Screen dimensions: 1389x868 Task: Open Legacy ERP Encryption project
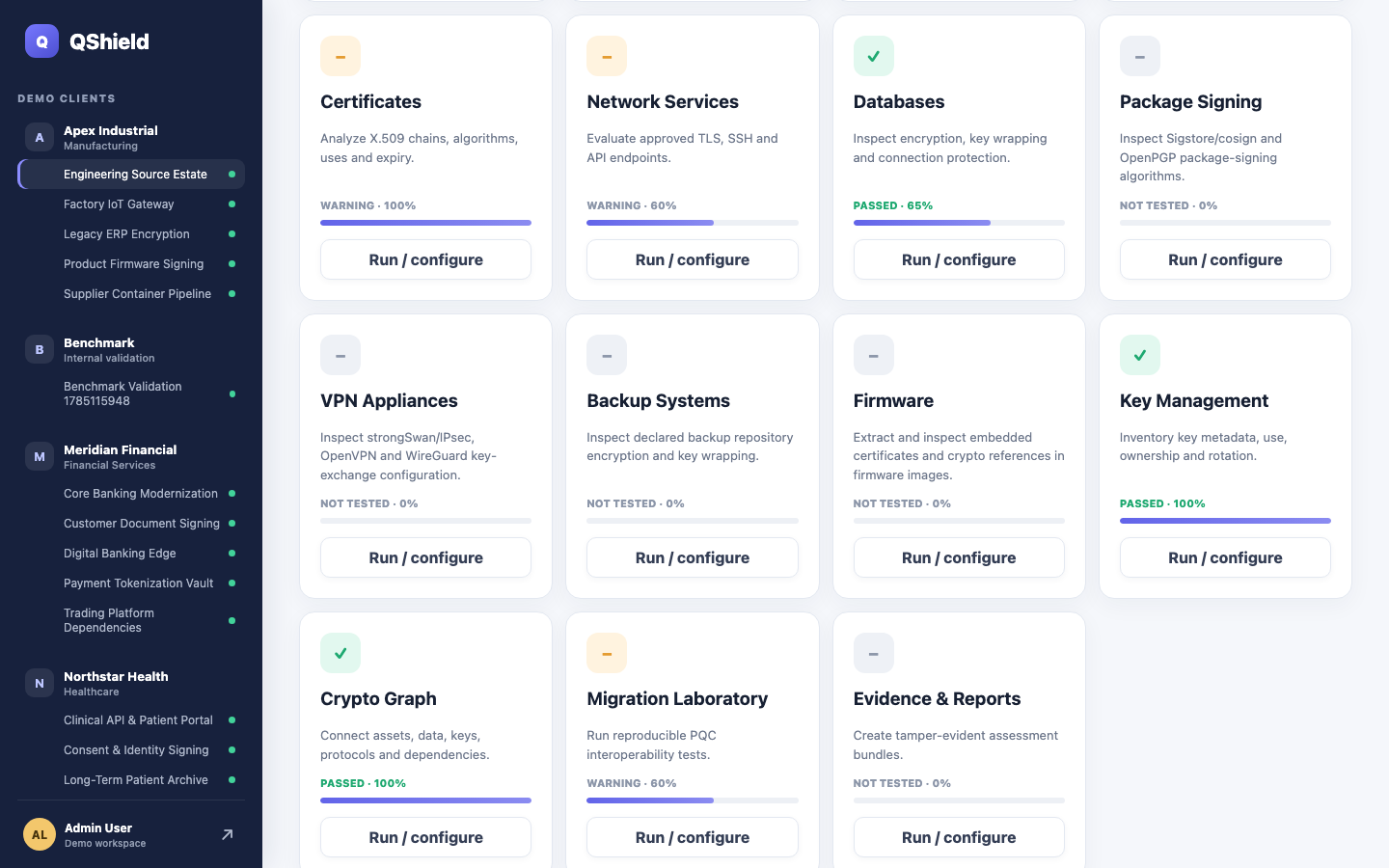click(131, 234)
